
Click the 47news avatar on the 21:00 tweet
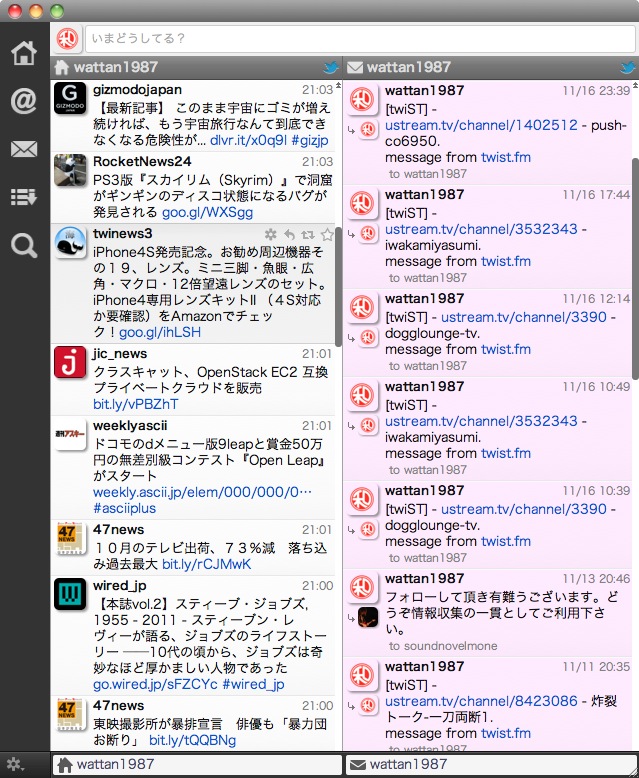point(70,714)
